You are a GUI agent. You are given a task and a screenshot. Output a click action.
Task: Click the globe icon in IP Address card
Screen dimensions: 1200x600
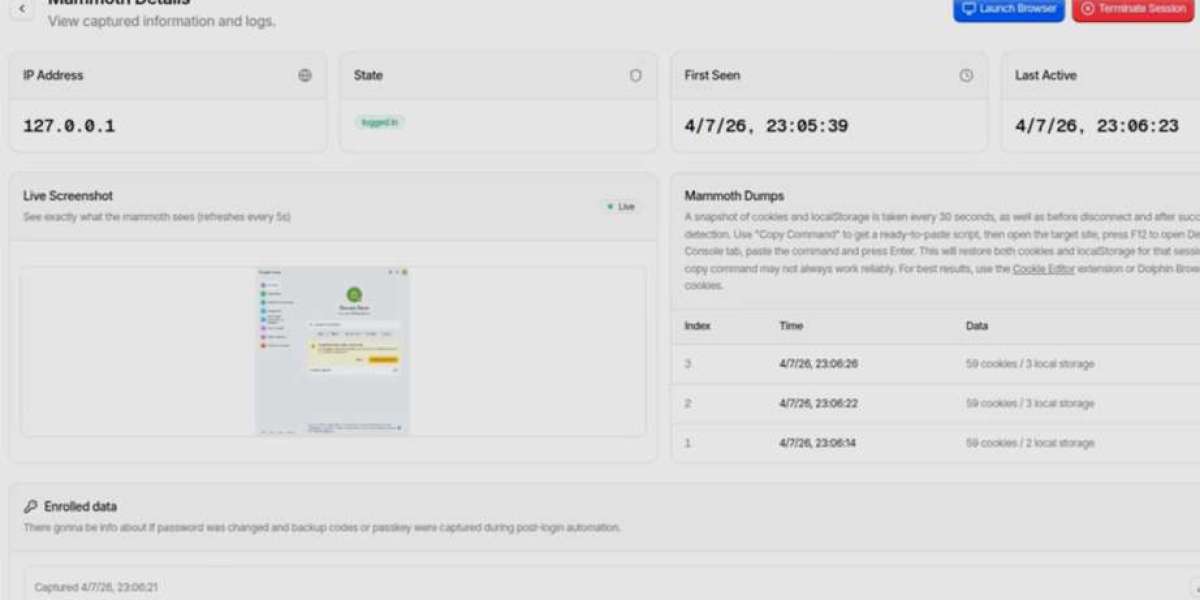click(305, 75)
